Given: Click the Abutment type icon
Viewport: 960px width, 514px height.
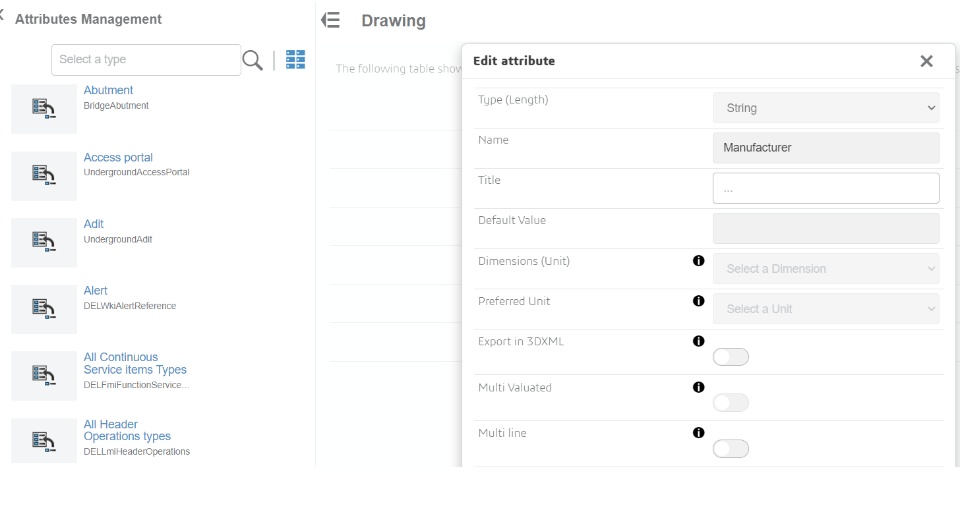Looking at the screenshot, I should (44, 109).
